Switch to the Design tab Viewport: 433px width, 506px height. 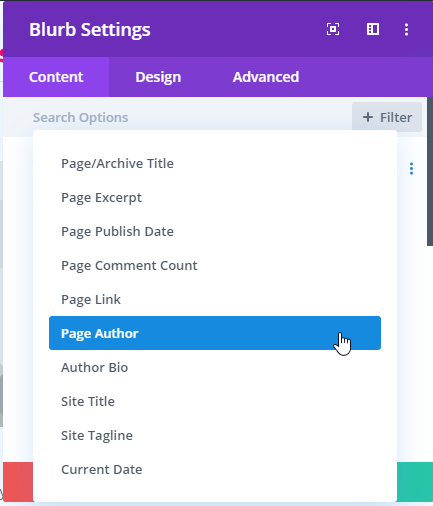[158, 77]
